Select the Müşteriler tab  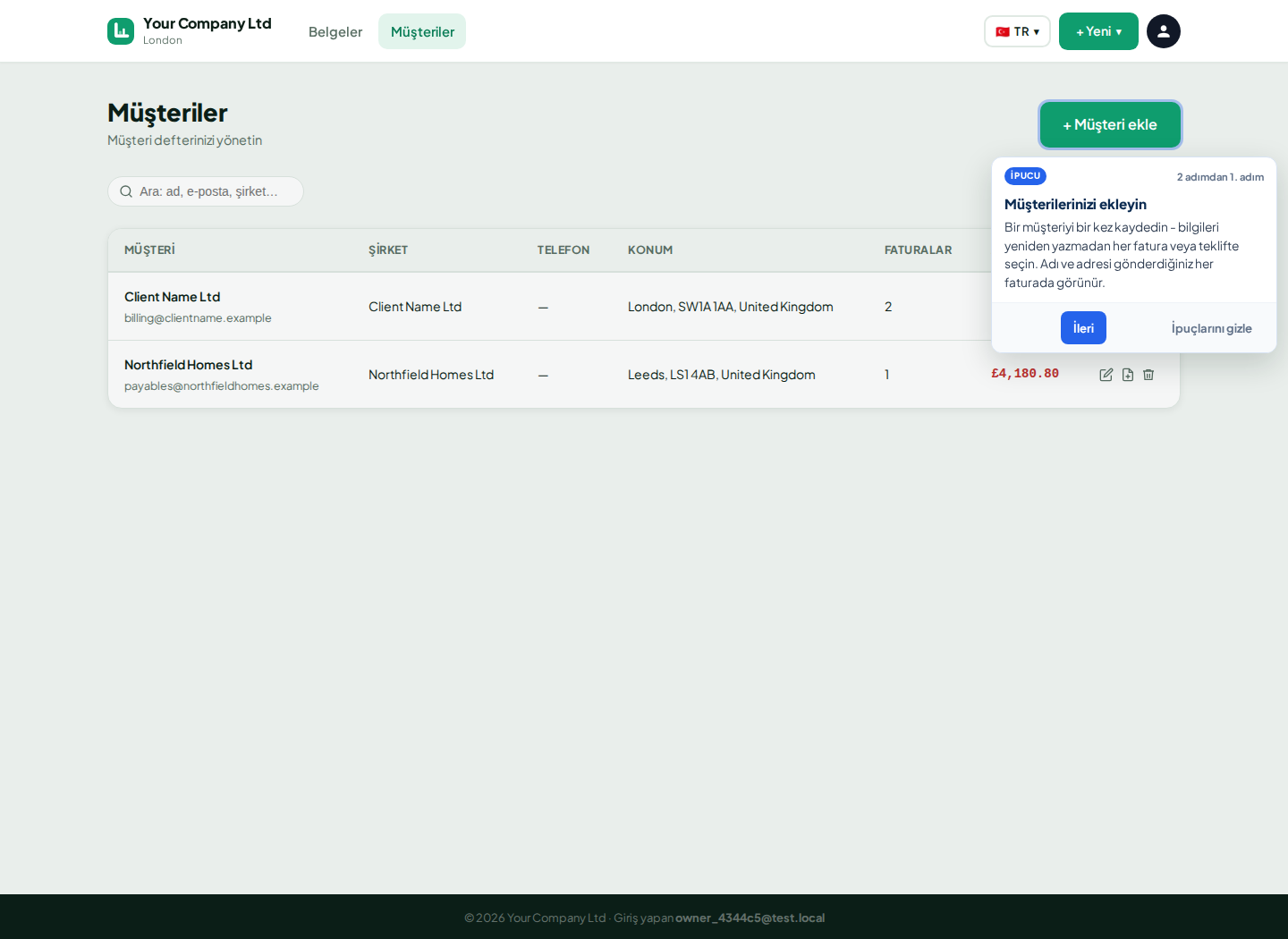pos(422,31)
